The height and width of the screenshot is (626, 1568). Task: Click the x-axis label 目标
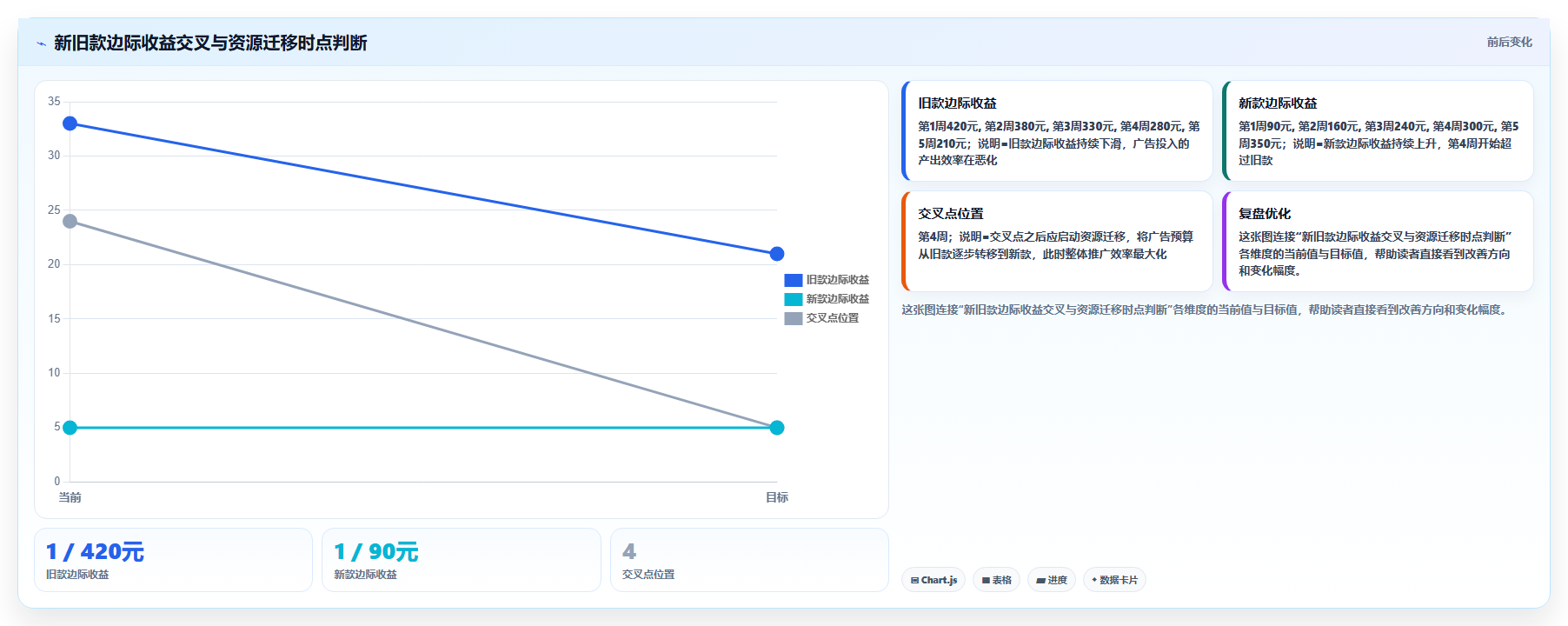(777, 497)
